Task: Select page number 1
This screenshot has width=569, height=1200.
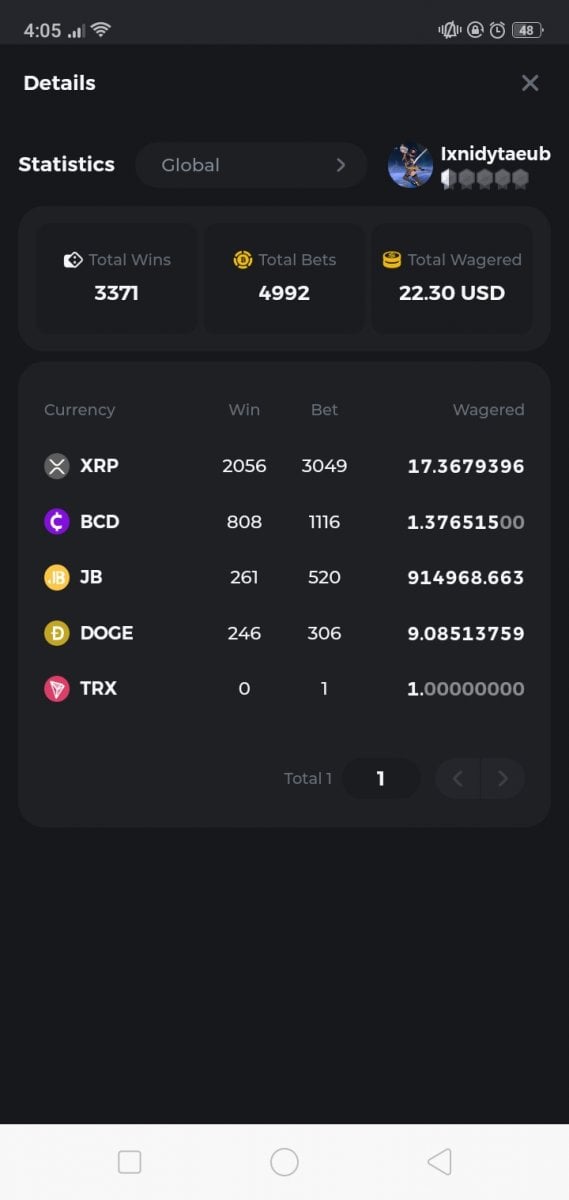Action: (381, 778)
